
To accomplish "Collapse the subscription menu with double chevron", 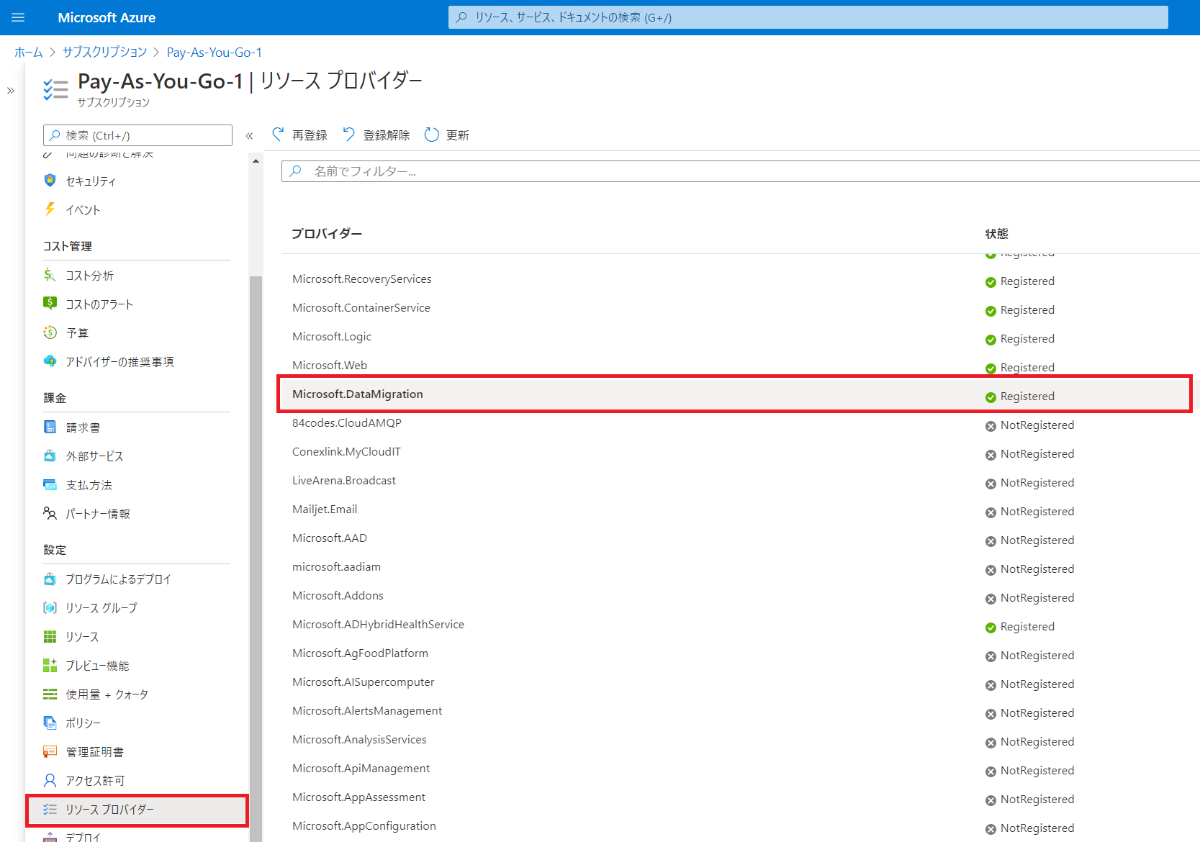I will pyautogui.click(x=249, y=136).
